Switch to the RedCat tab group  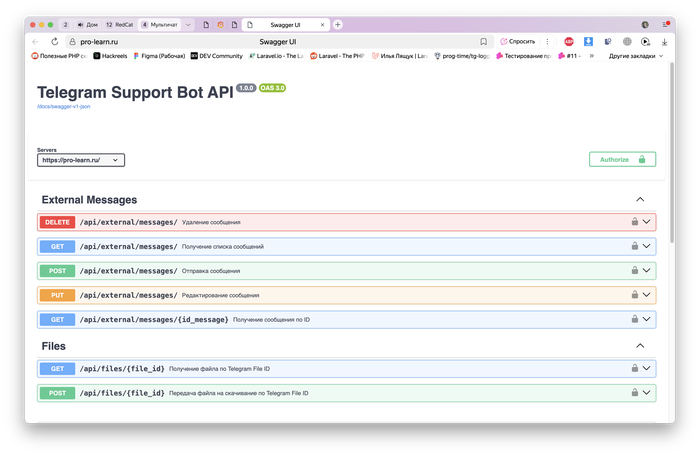(120, 24)
